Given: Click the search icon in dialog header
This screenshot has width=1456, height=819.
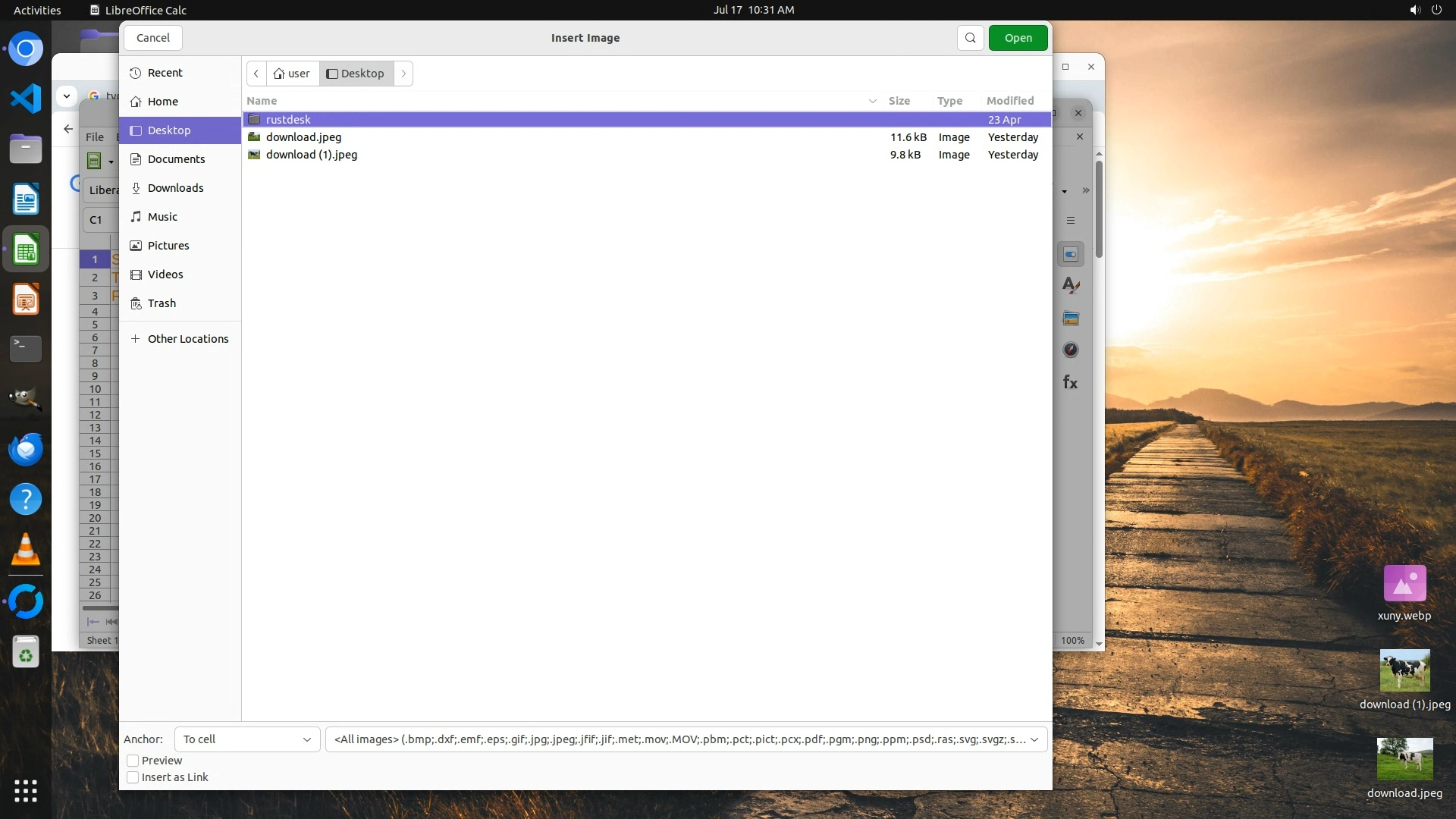Looking at the screenshot, I should [970, 38].
